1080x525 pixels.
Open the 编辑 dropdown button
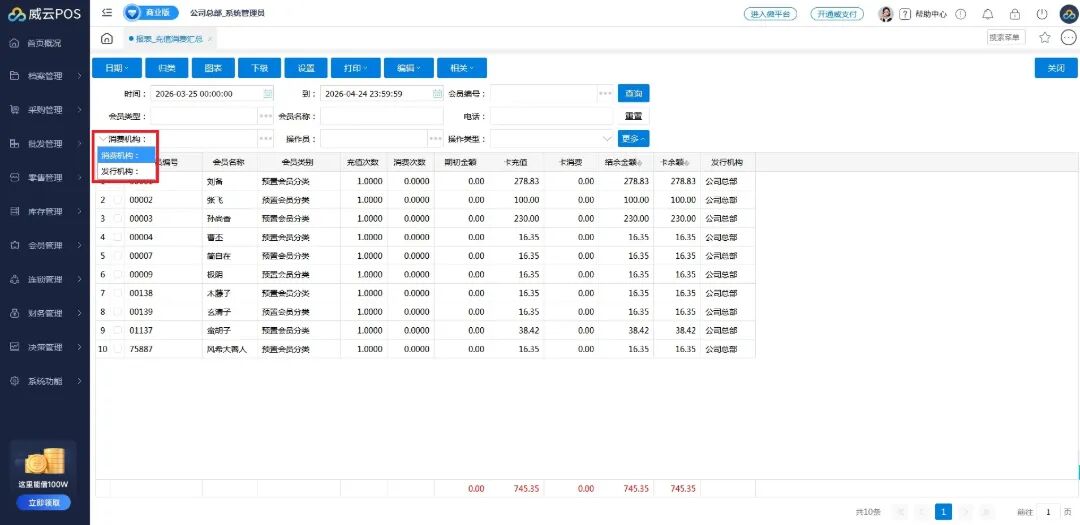point(408,68)
